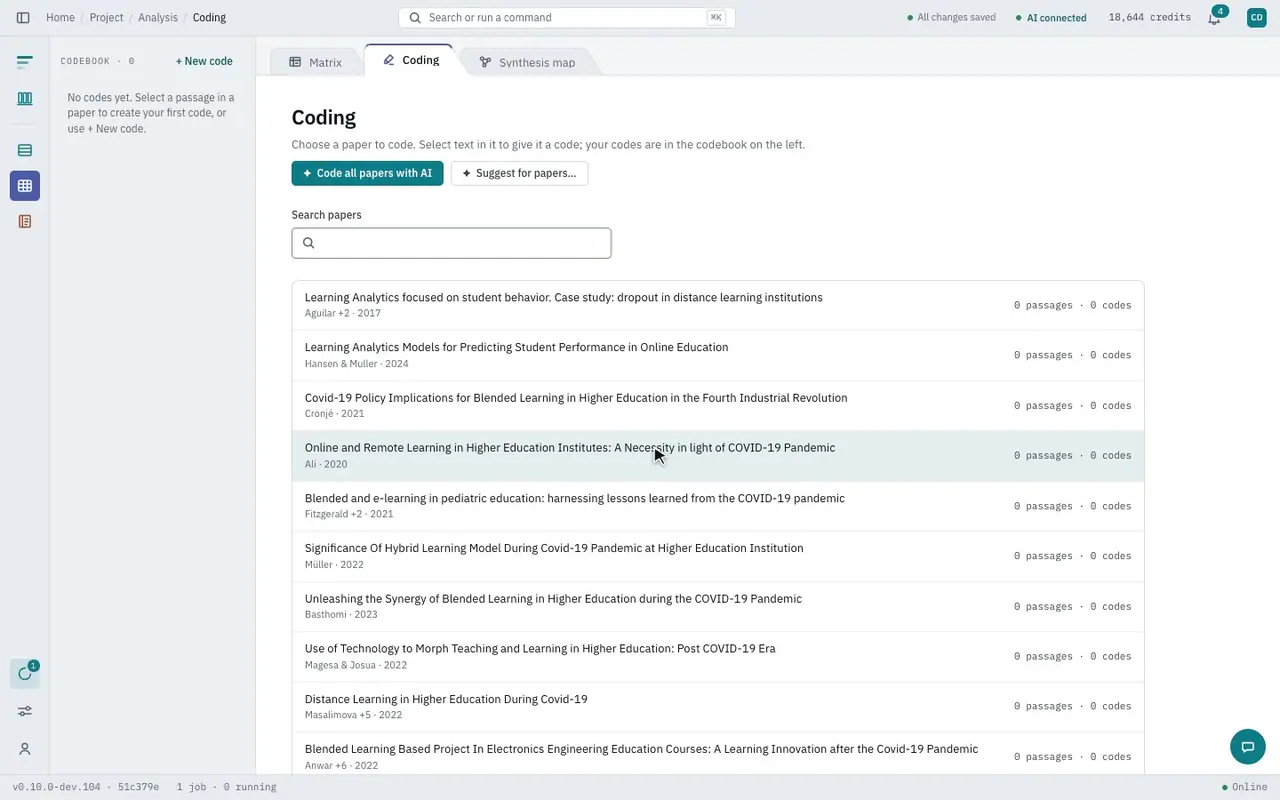Go to Analysis in breadcrumb

tap(158, 17)
